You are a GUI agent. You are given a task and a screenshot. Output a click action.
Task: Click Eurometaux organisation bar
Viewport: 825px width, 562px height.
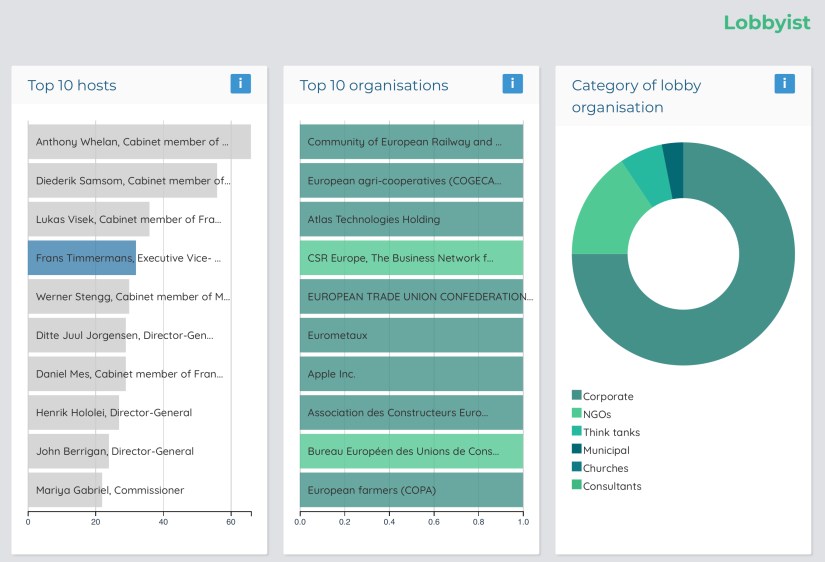(x=411, y=335)
